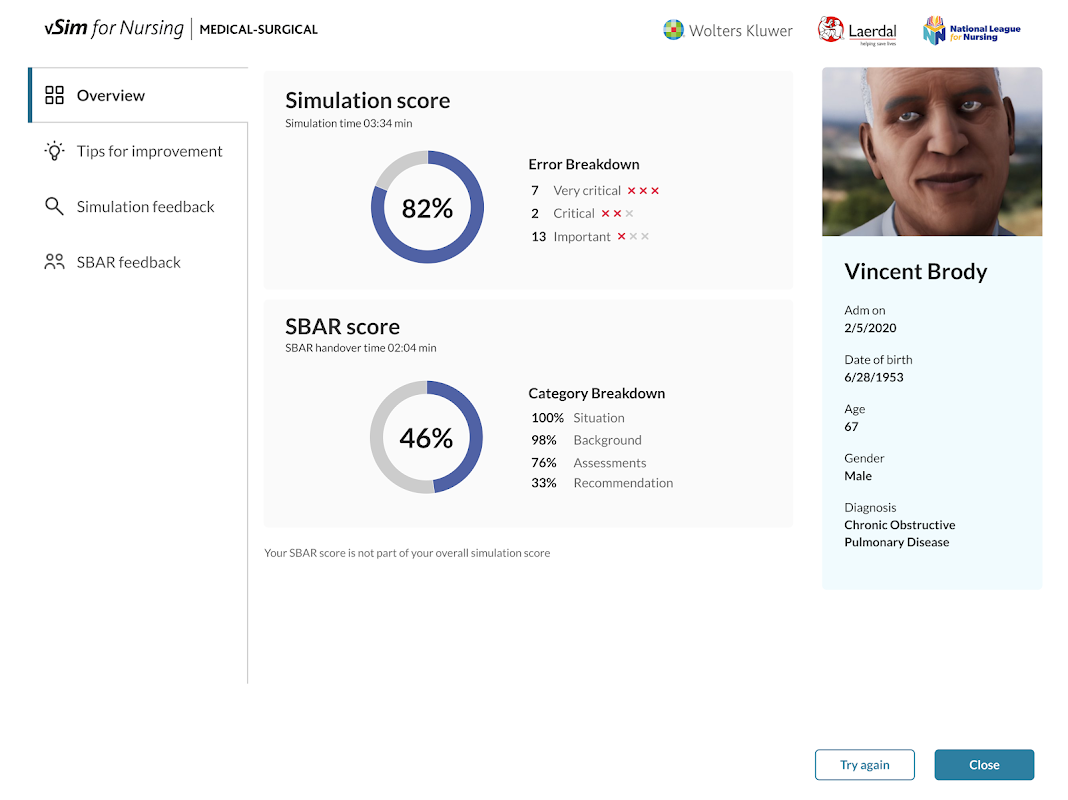1068x800 pixels.
Task: Click the SBAR feedback people icon
Action: 54,262
